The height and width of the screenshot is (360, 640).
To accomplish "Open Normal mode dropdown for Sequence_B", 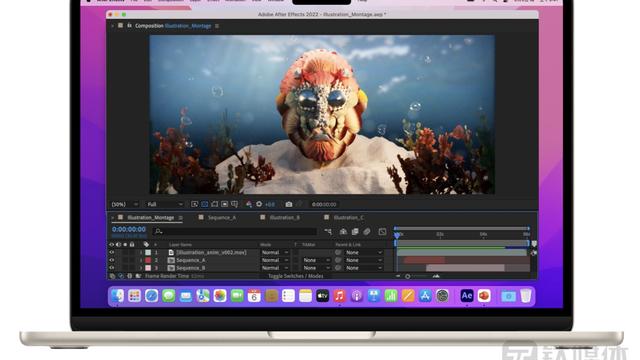I will (x=275, y=268).
